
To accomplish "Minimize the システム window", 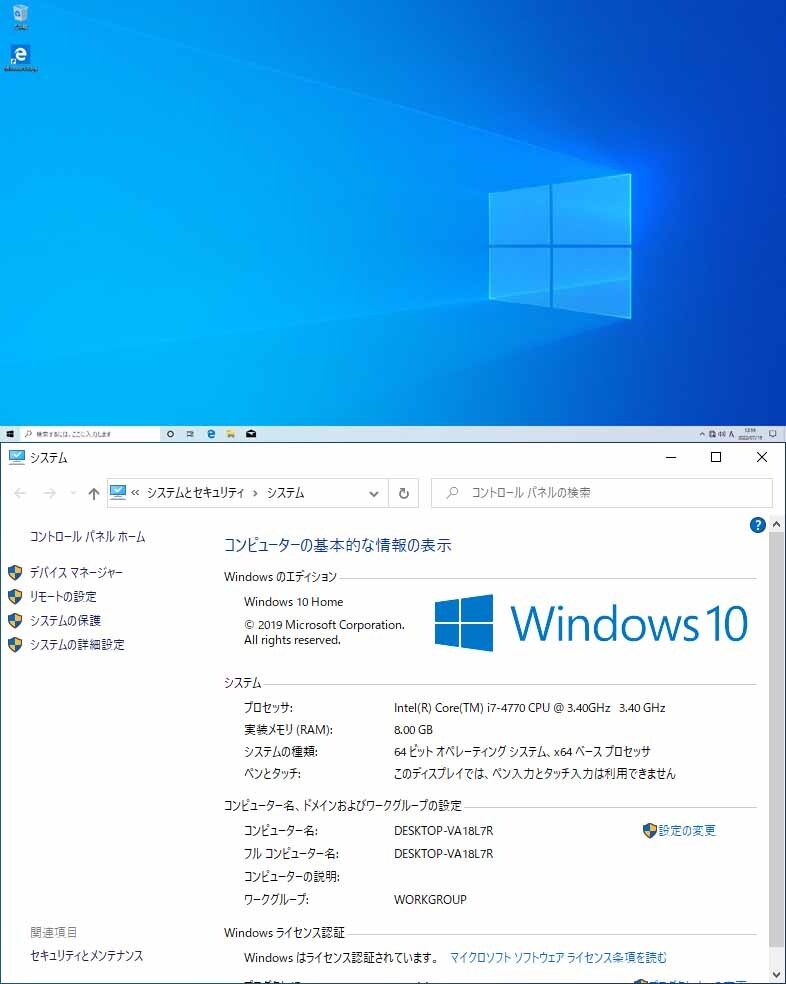I will [x=671, y=457].
